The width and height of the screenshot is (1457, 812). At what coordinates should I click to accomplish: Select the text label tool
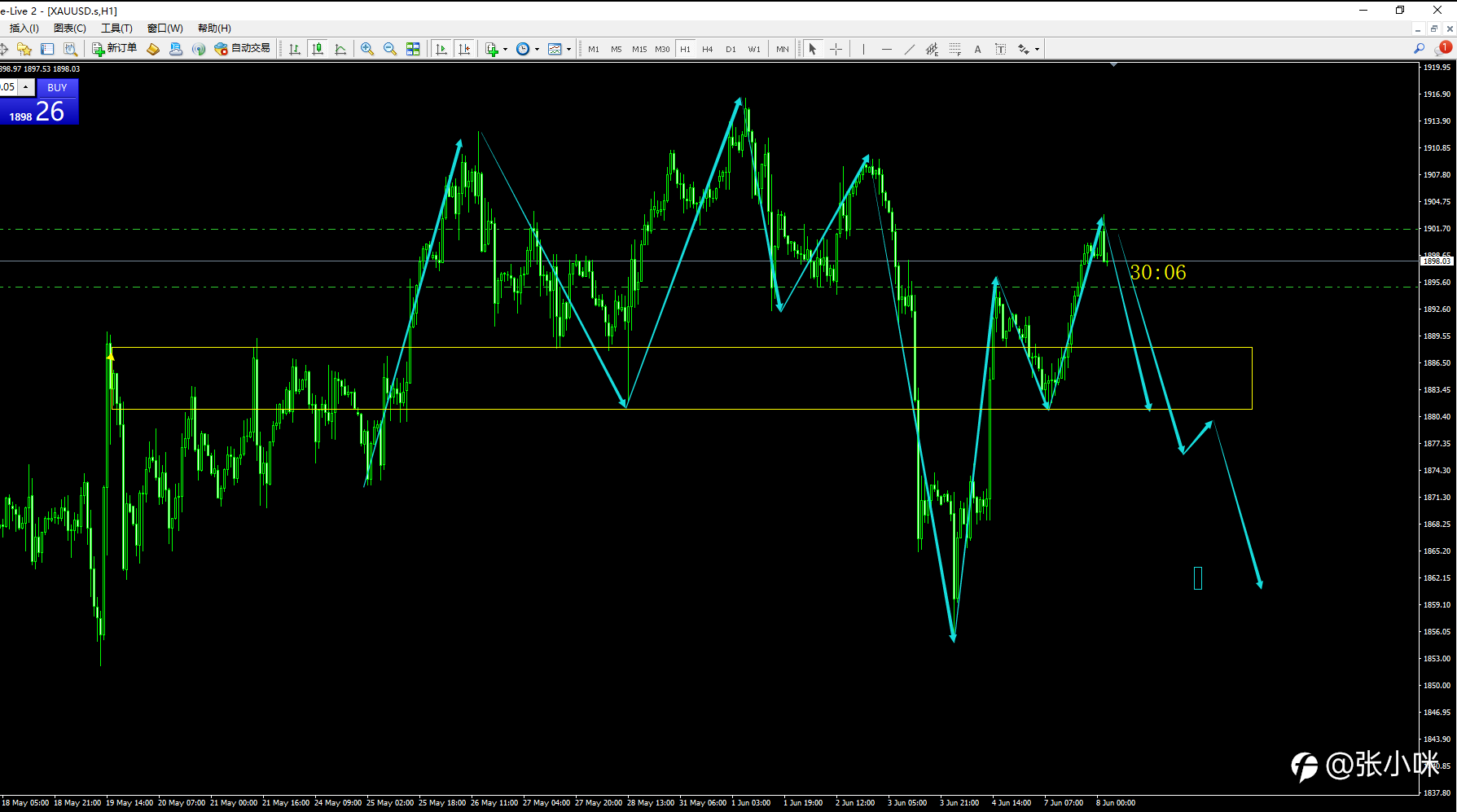click(x=1000, y=49)
